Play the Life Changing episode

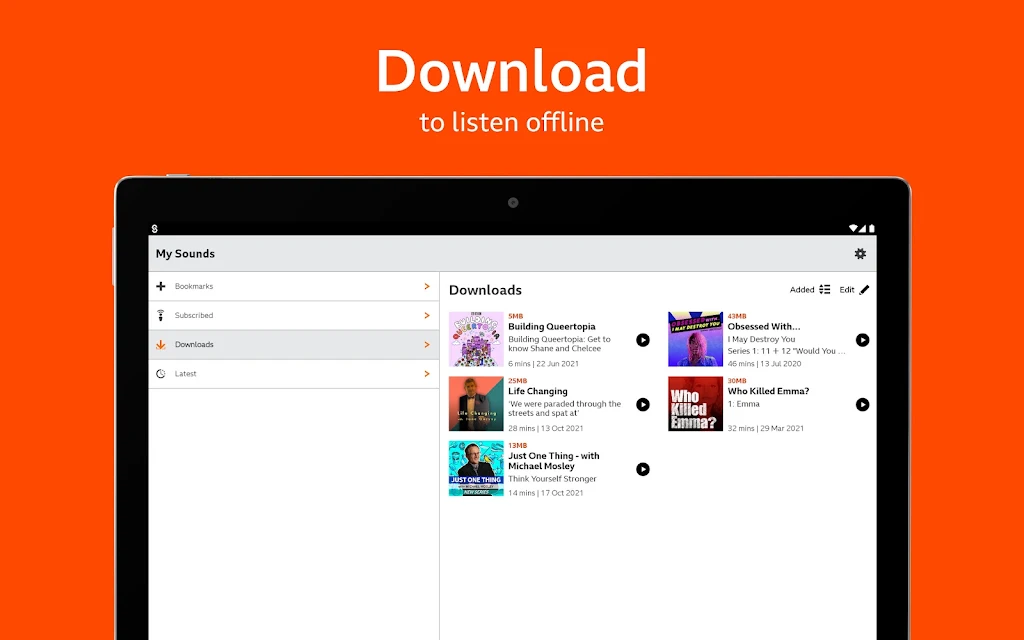point(643,404)
